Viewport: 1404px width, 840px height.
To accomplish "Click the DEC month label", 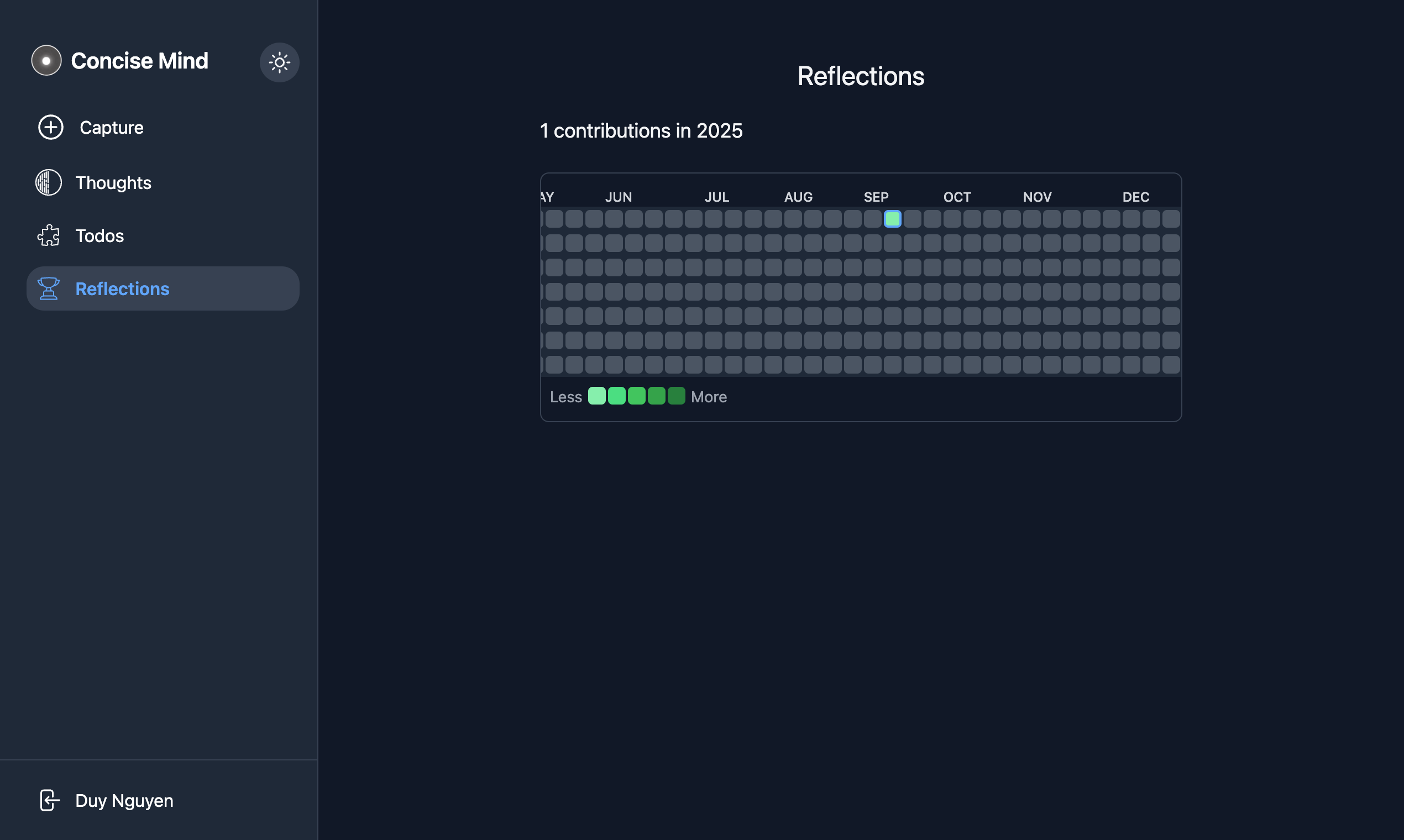I will tap(1136, 197).
